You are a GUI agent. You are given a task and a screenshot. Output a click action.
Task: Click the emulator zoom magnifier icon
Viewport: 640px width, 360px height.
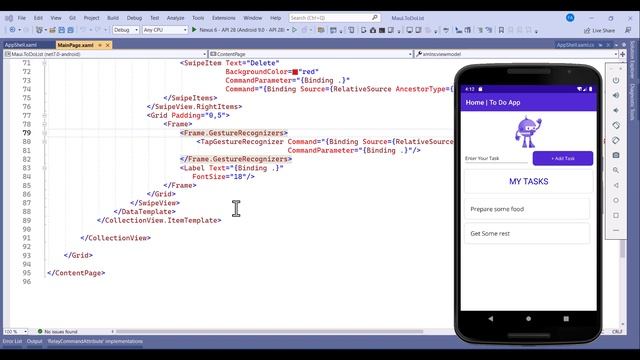(616, 170)
